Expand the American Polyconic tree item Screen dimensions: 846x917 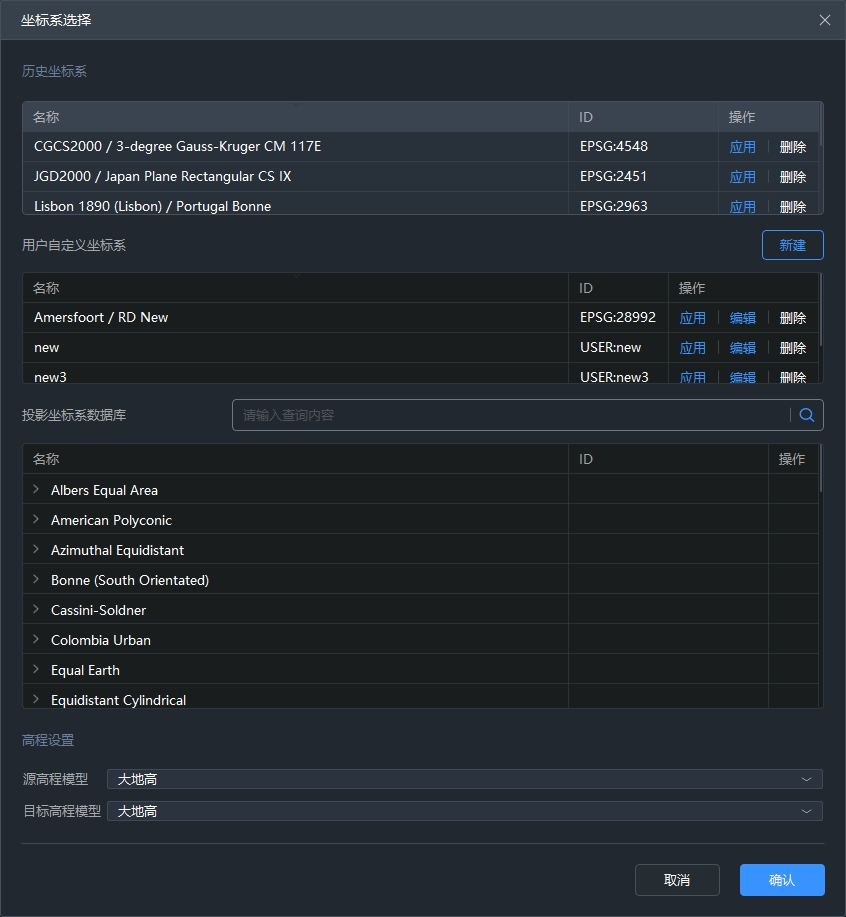(x=36, y=520)
